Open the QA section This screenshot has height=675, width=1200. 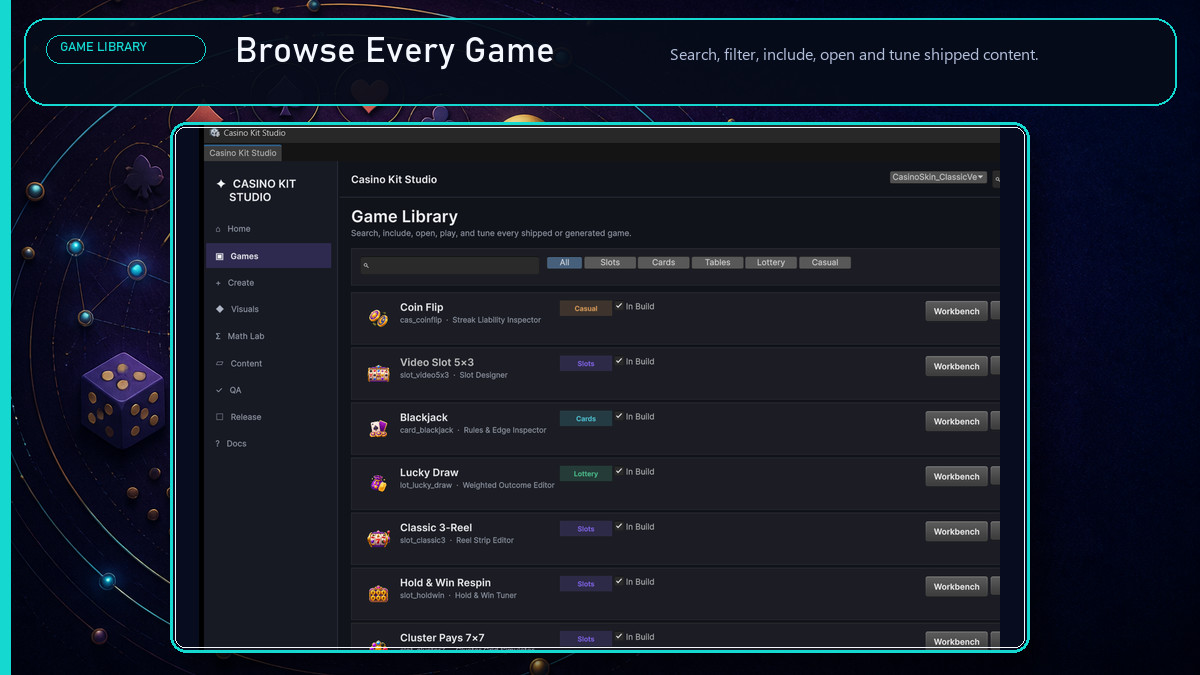tap(268, 390)
